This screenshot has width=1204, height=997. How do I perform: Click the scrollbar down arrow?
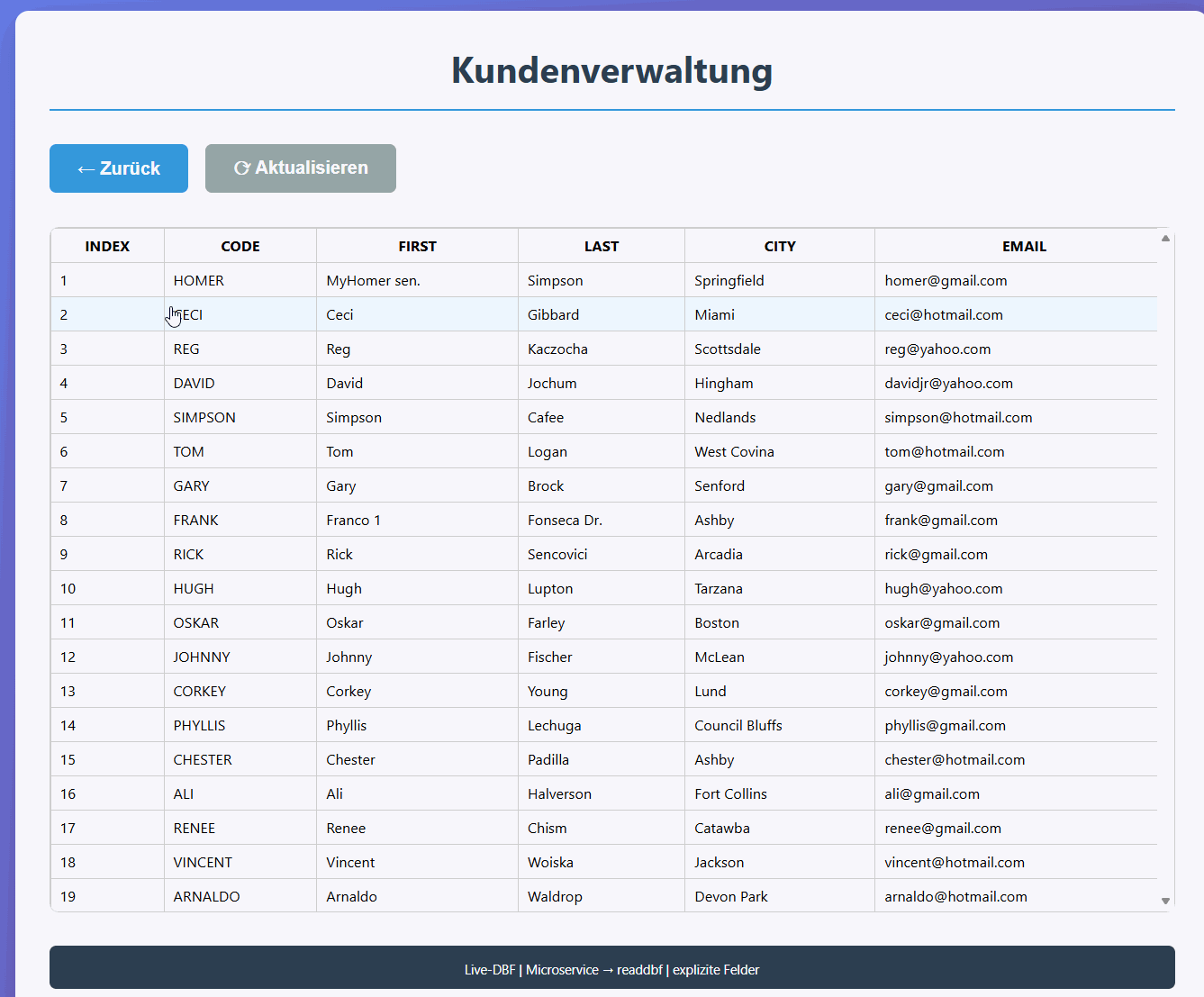[1165, 901]
